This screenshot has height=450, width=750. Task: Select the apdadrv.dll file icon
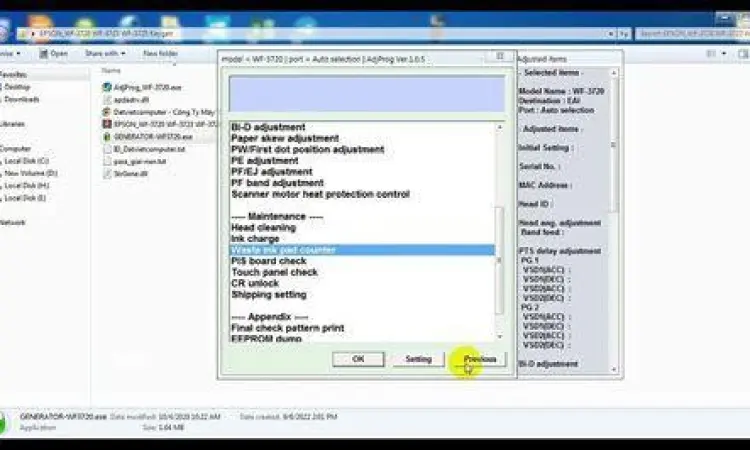click(x=107, y=99)
